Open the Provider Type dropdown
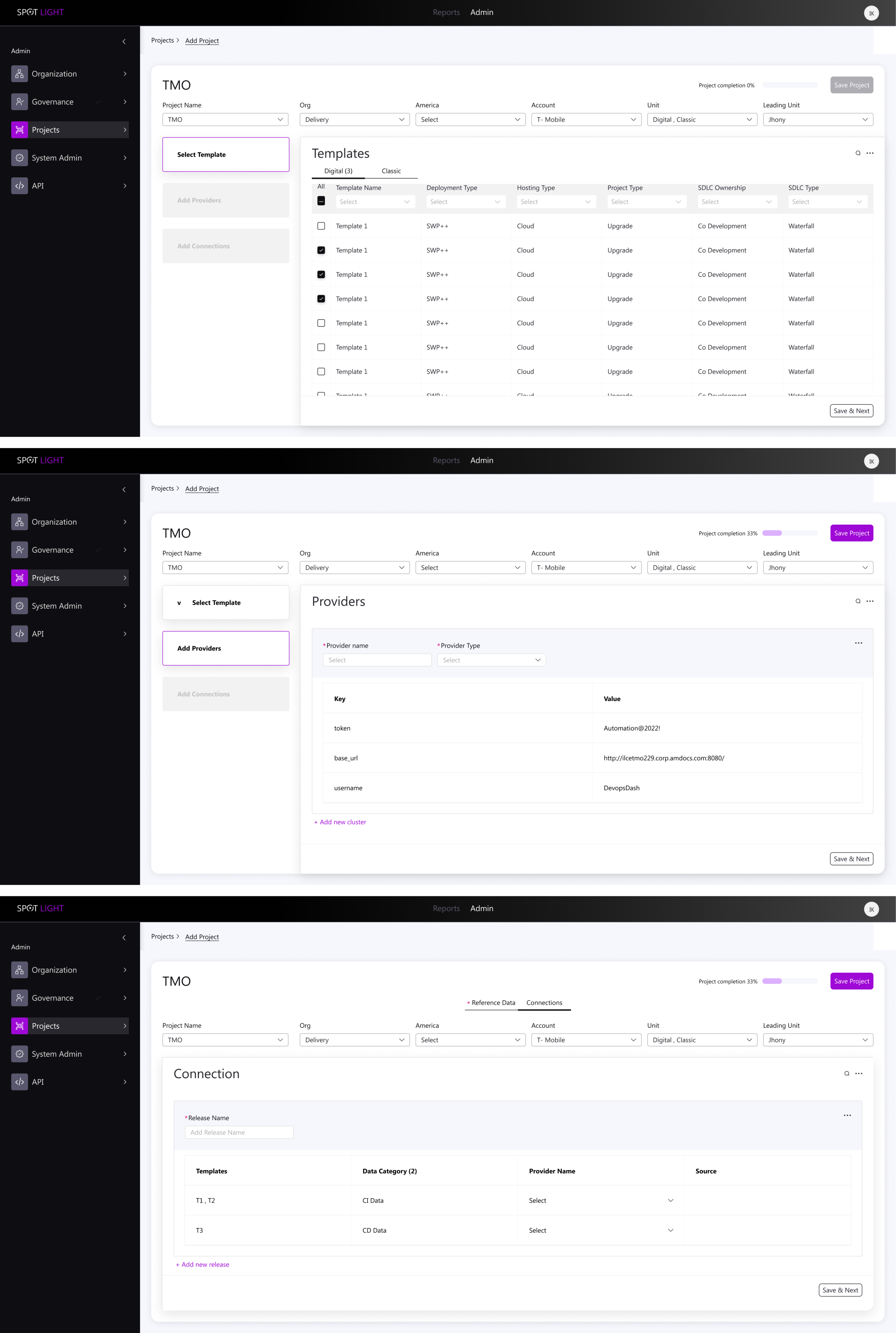This screenshot has width=896, height=1333. (x=491, y=660)
